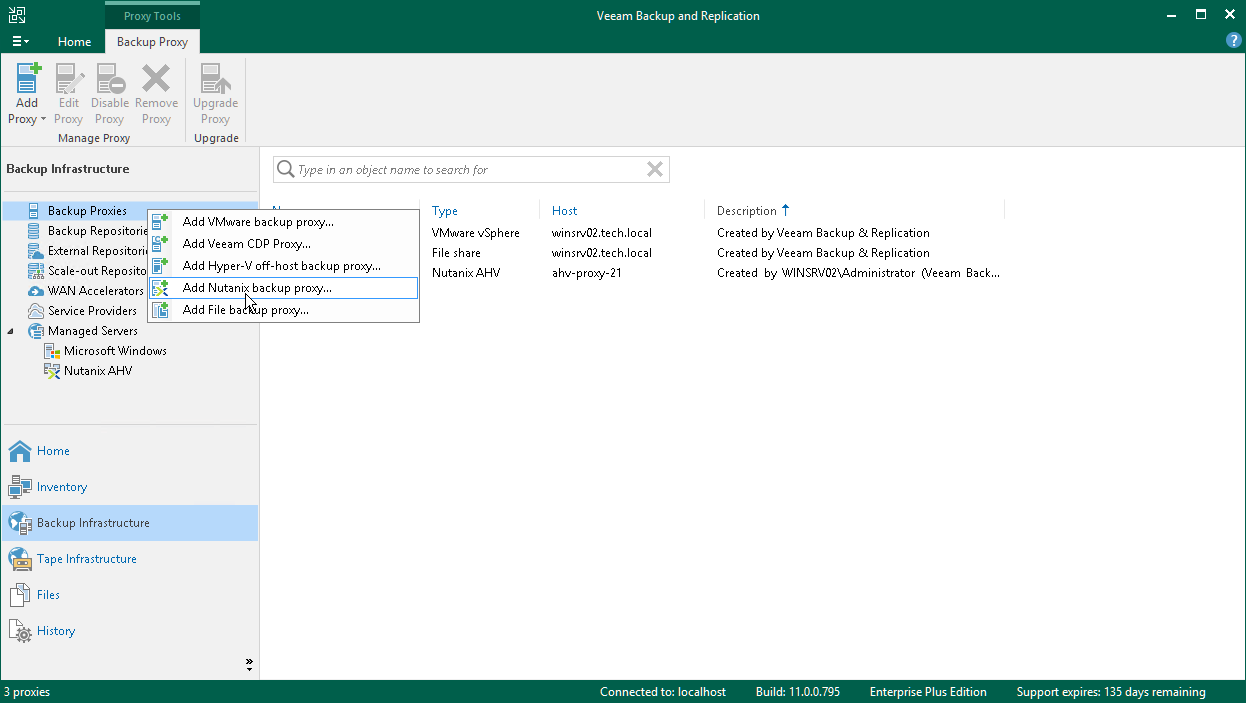This screenshot has height=703, width=1246.
Task: Click winsrv02.tech.local in the File share row
Action: click(602, 253)
